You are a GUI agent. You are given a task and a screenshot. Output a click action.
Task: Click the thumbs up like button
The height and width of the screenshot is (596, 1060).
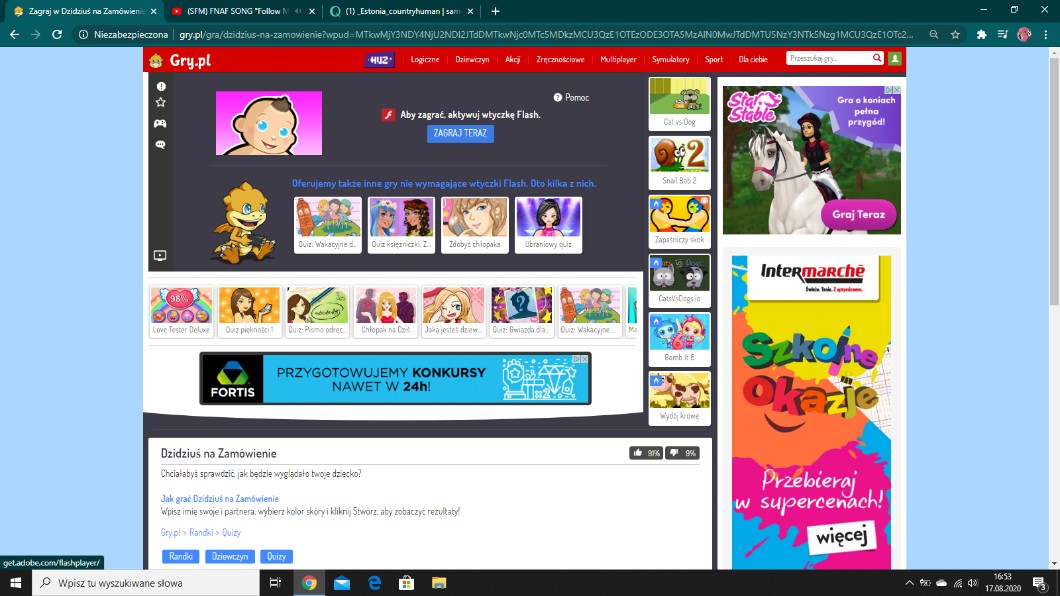click(x=646, y=453)
